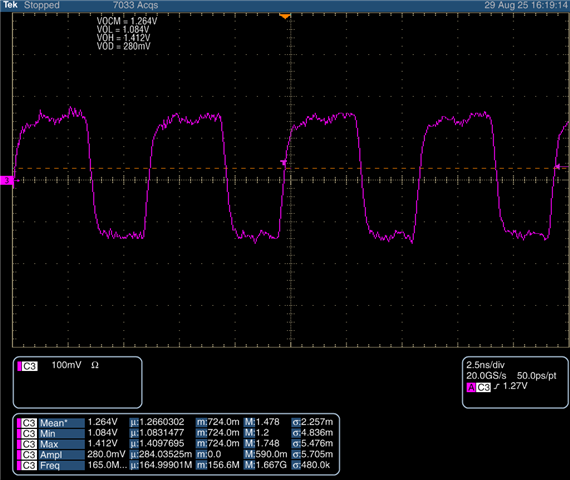This screenshot has height=480, width=570.
Task: Open the 2.5ns/div horizontal scale readout
Action: pyautogui.click(x=485, y=365)
